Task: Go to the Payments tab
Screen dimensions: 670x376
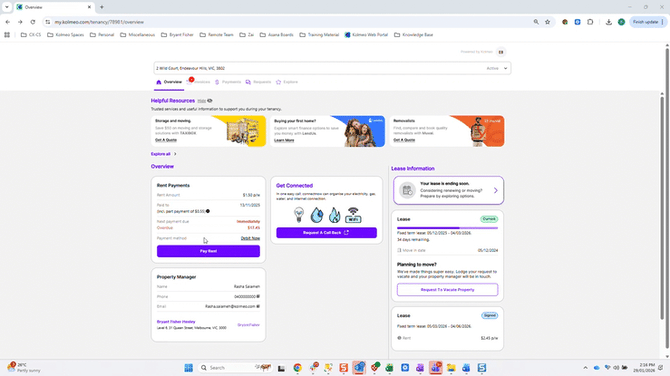Action: (228, 82)
